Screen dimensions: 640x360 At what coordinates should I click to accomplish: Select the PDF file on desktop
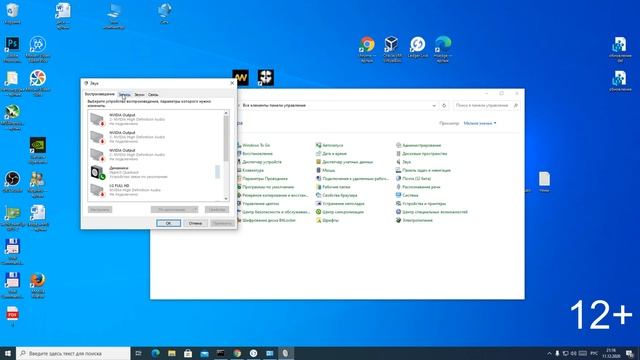pos(12,316)
